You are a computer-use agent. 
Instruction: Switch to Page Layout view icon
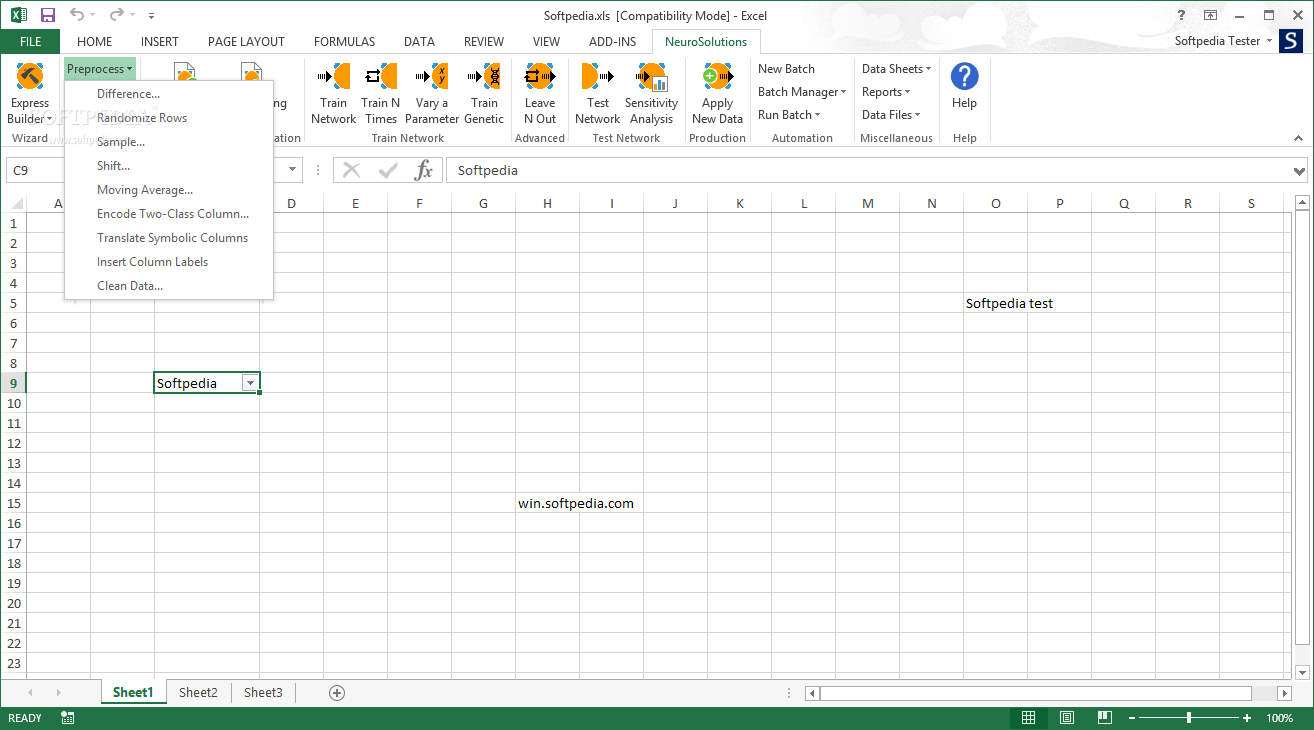coord(1066,718)
